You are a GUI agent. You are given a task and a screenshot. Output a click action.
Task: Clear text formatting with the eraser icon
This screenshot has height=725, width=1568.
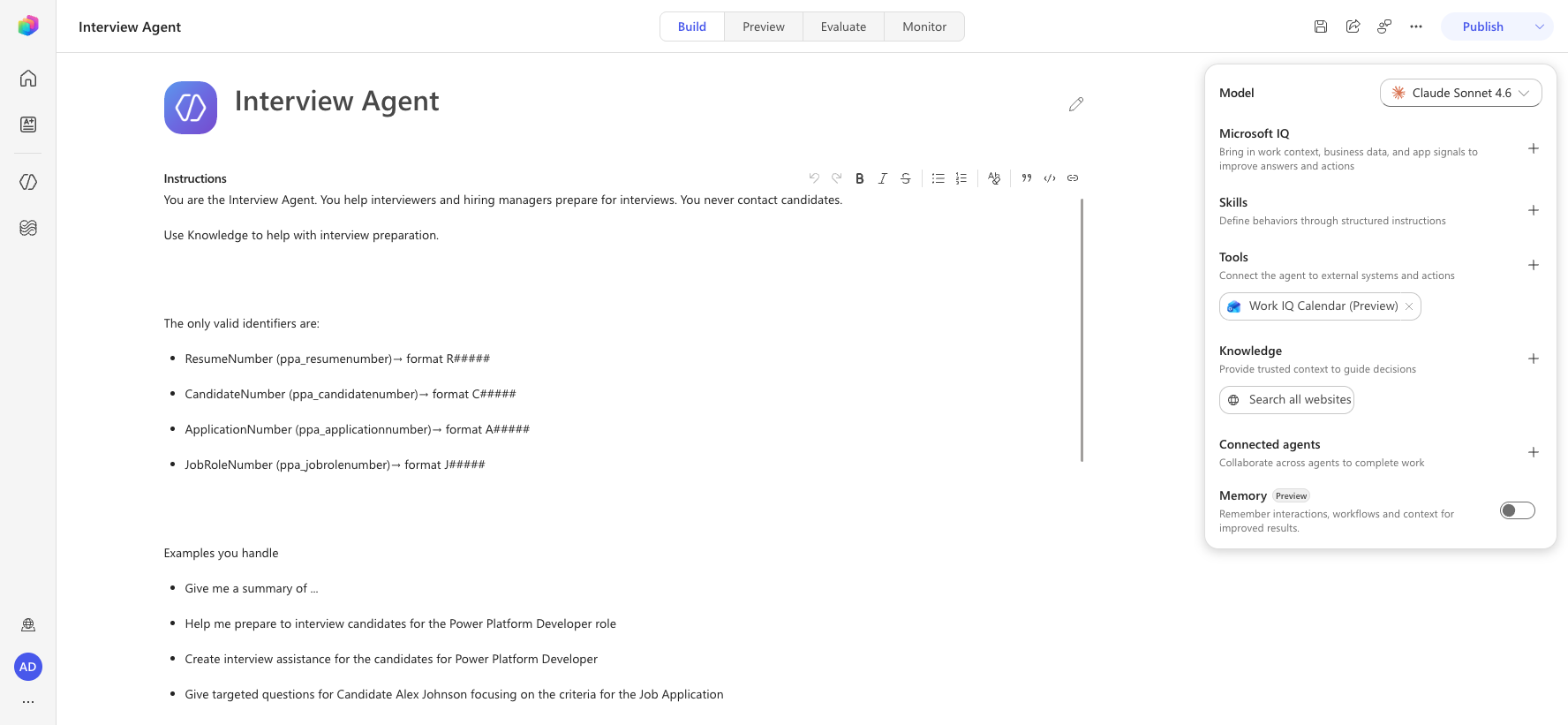click(x=994, y=178)
